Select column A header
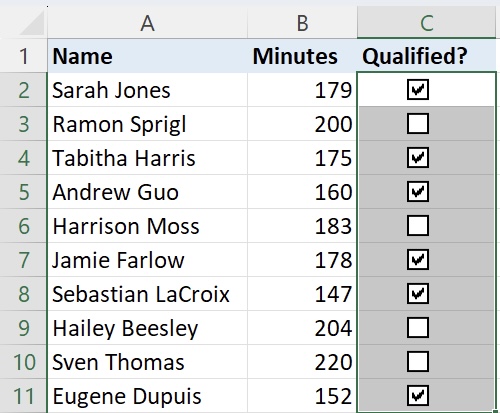 (147, 23)
